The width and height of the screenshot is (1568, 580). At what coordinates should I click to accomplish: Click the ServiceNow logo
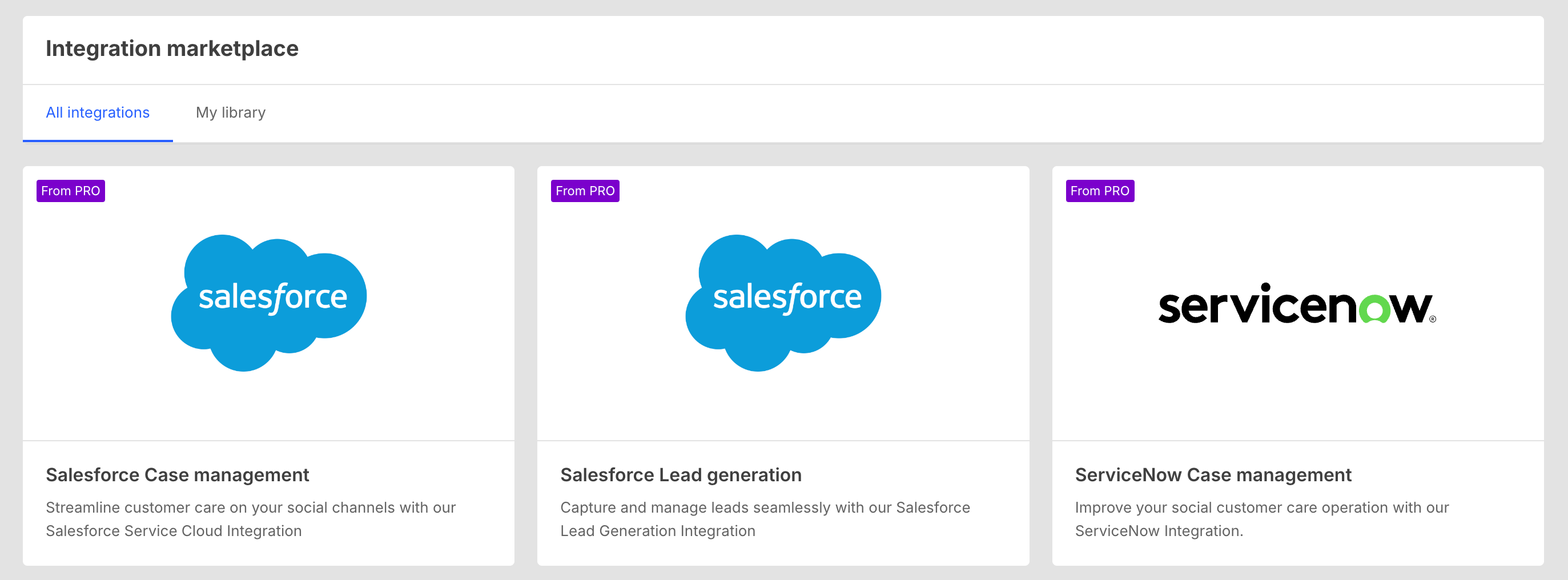(x=1297, y=303)
